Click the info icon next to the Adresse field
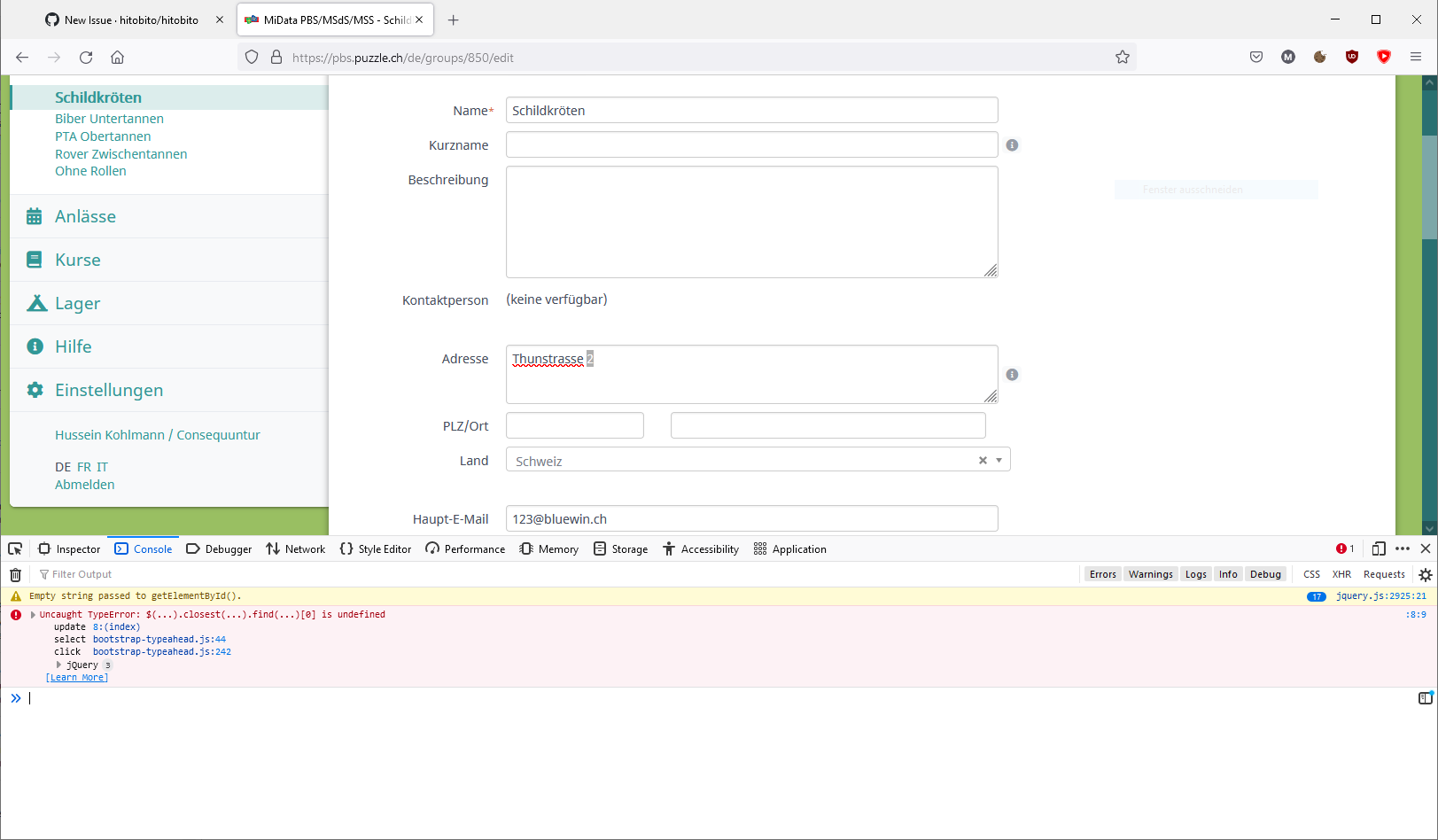This screenshot has width=1438, height=840. [x=1012, y=374]
